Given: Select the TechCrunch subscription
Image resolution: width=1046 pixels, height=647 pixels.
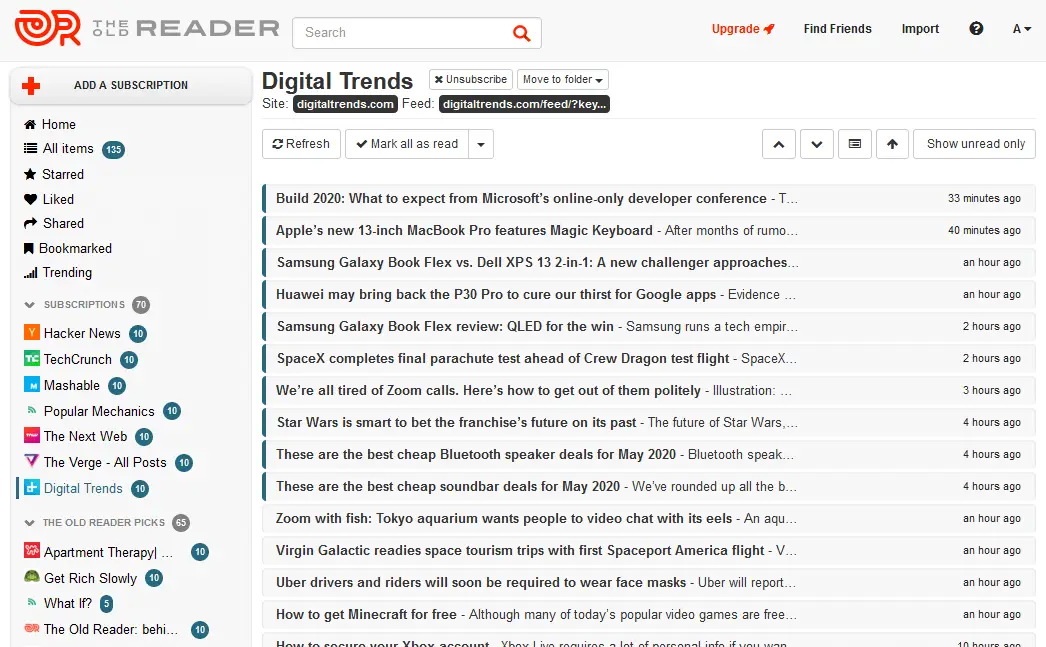Looking at the screenshot, I should coord(77,360).
